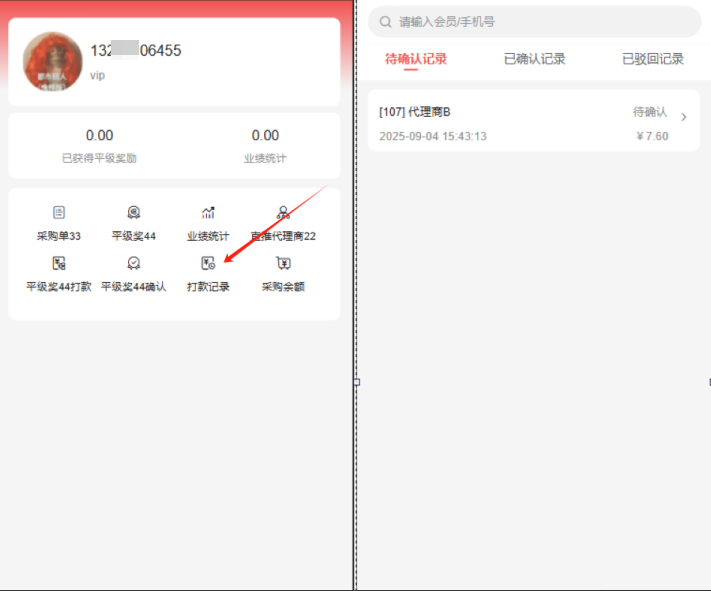The height and width of the screenshot is (591, 711).
Task: Click the search magnifier icon
Action: pos(385,21)
